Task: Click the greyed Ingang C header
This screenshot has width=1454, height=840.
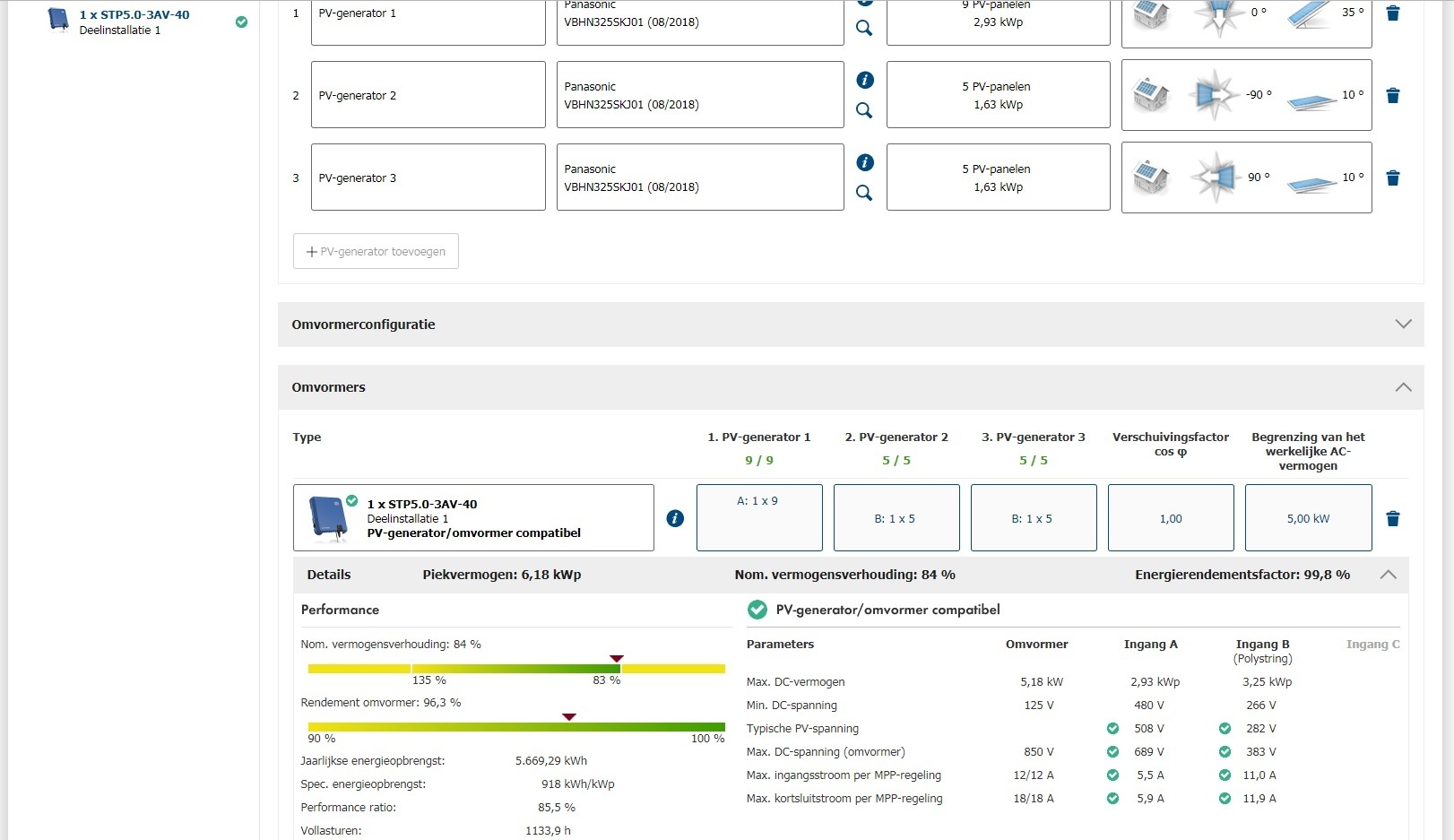Action: pyautogui.click(x=1372, y=645)
